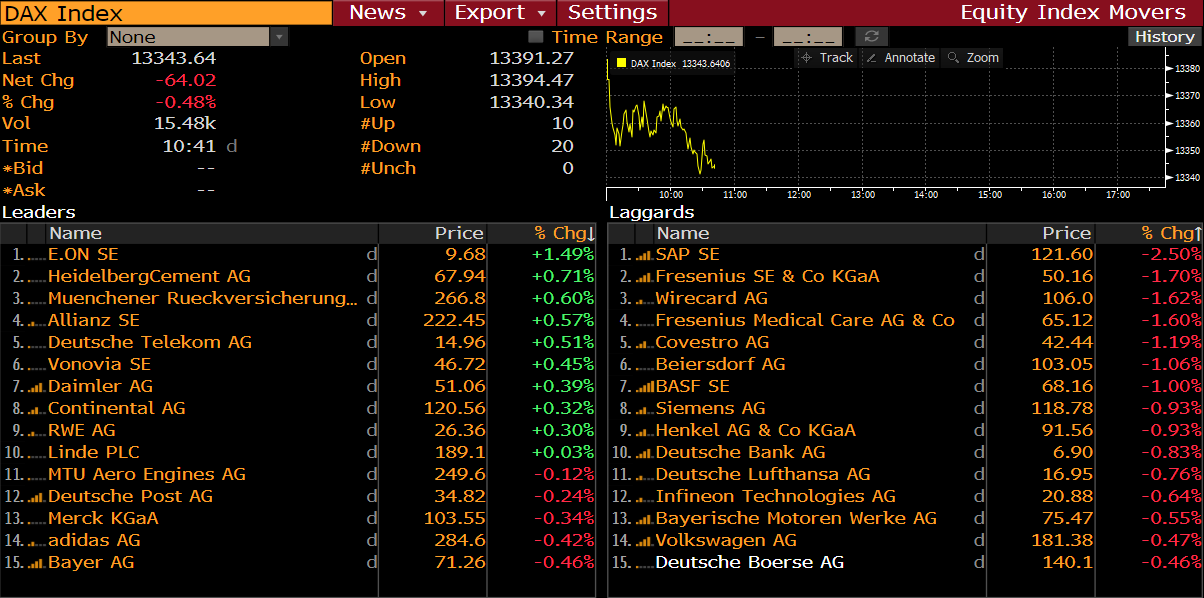Viewport: 1204px width, 598px height.
Task: Click the volume bar icon beside Siemens AG
Action: [643, 409]
